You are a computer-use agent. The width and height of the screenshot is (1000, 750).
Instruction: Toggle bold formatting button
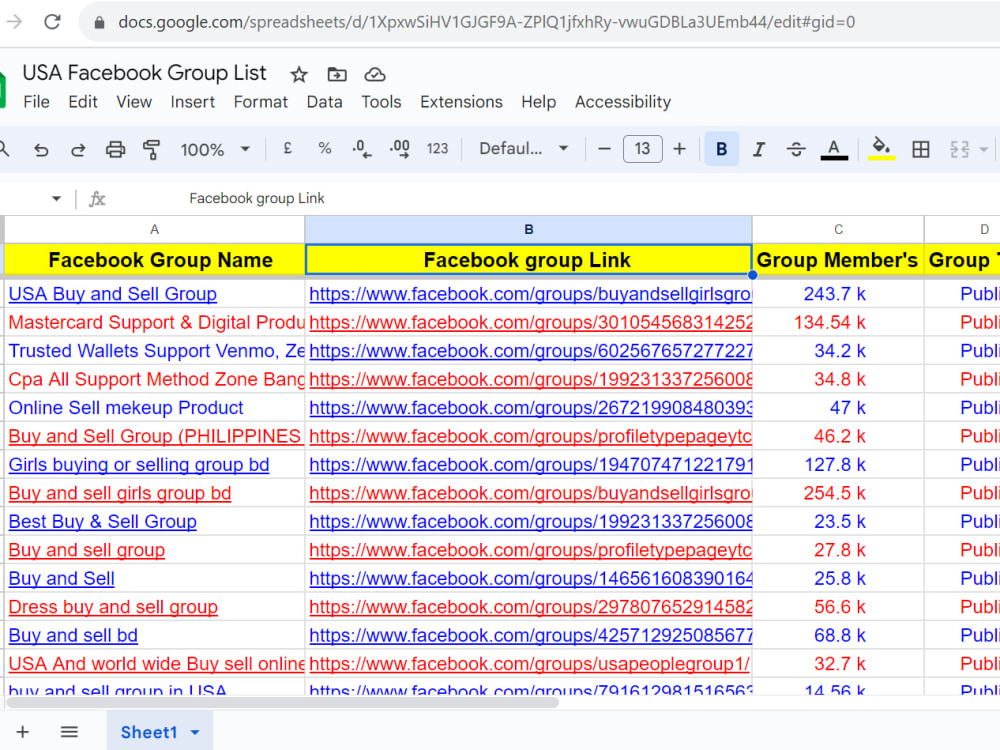721,149
